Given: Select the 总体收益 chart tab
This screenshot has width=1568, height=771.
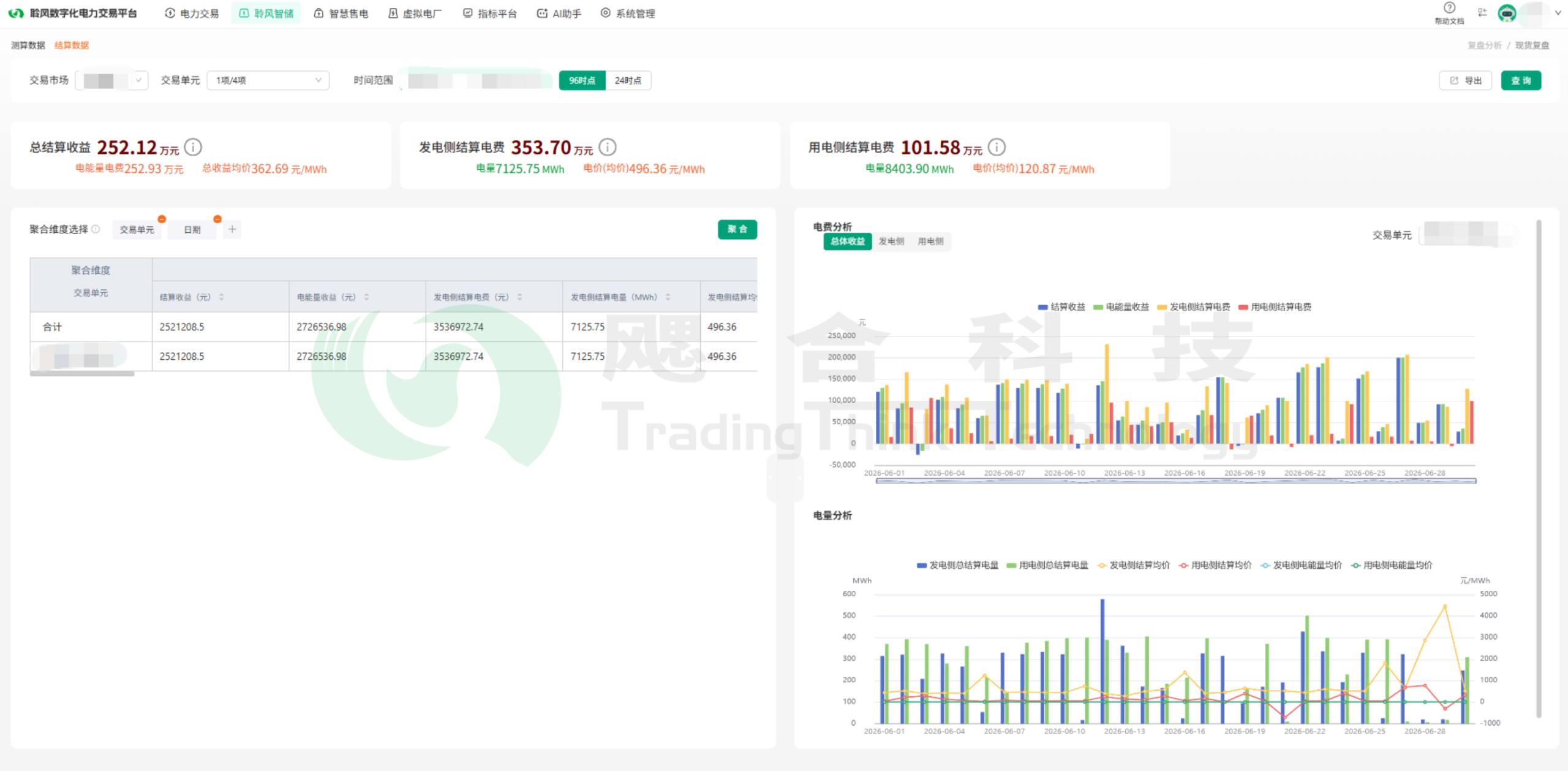Looking at the screenshot, I should (x=848, y=241).
